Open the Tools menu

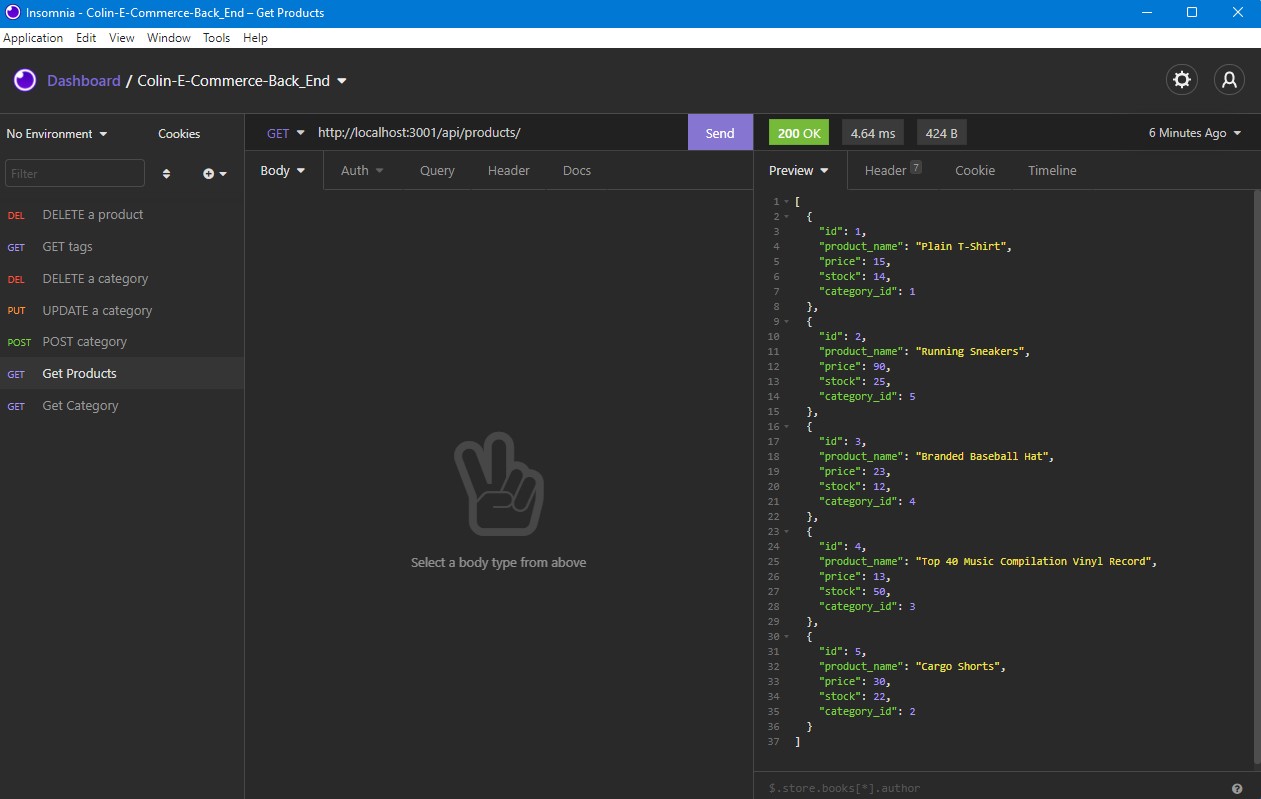[216, 38]
